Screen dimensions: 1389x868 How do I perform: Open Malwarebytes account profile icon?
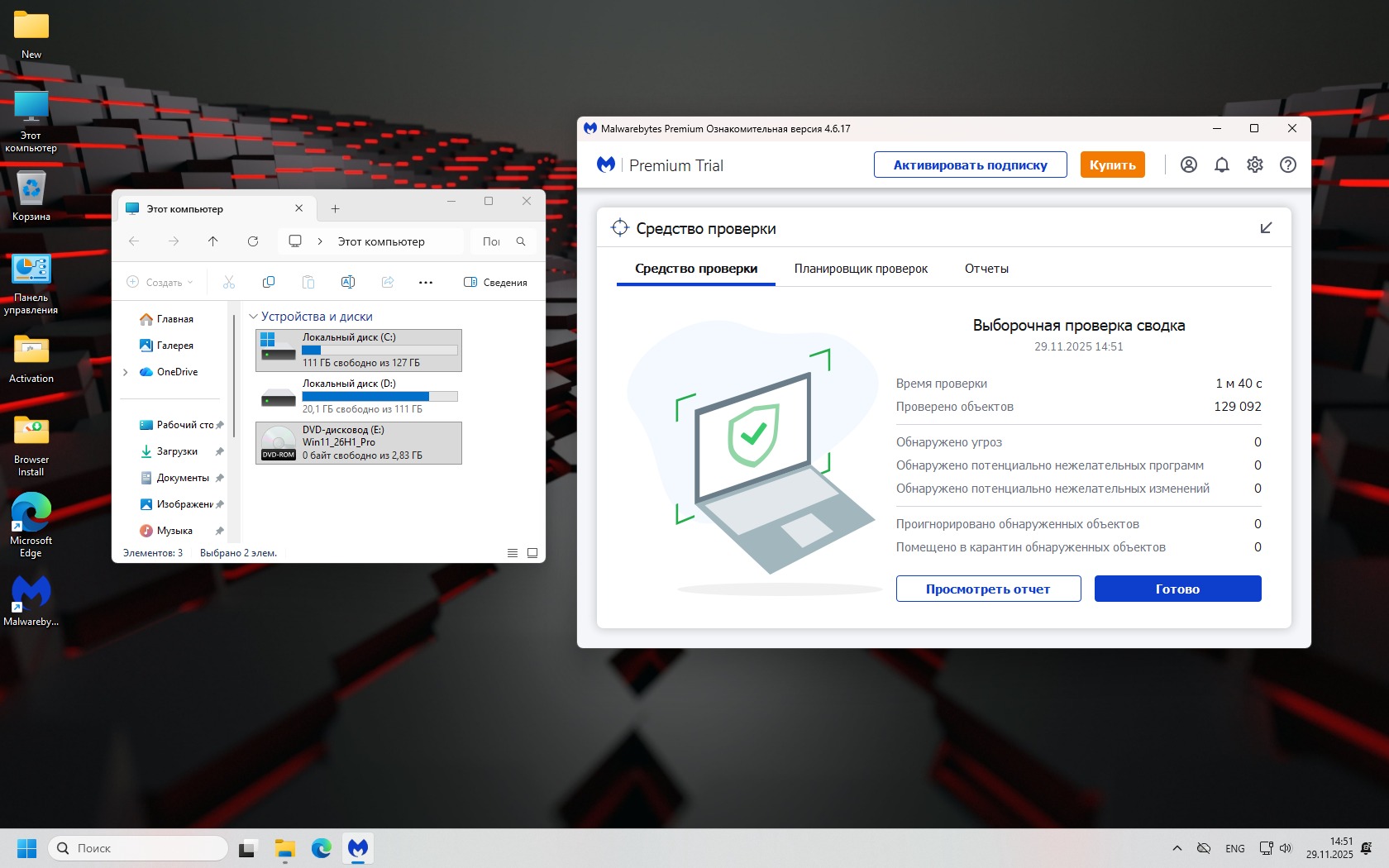click(1188, 165)
